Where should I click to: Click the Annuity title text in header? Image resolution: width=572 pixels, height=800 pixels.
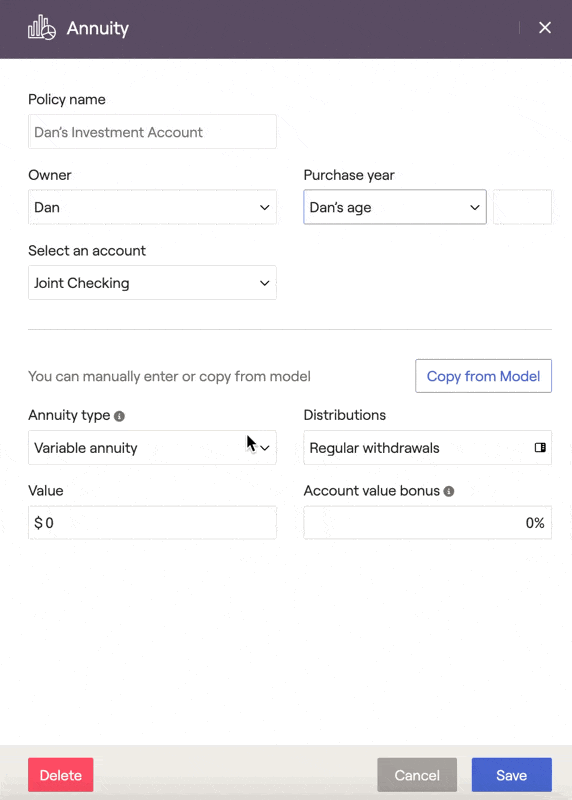[97, 28]
